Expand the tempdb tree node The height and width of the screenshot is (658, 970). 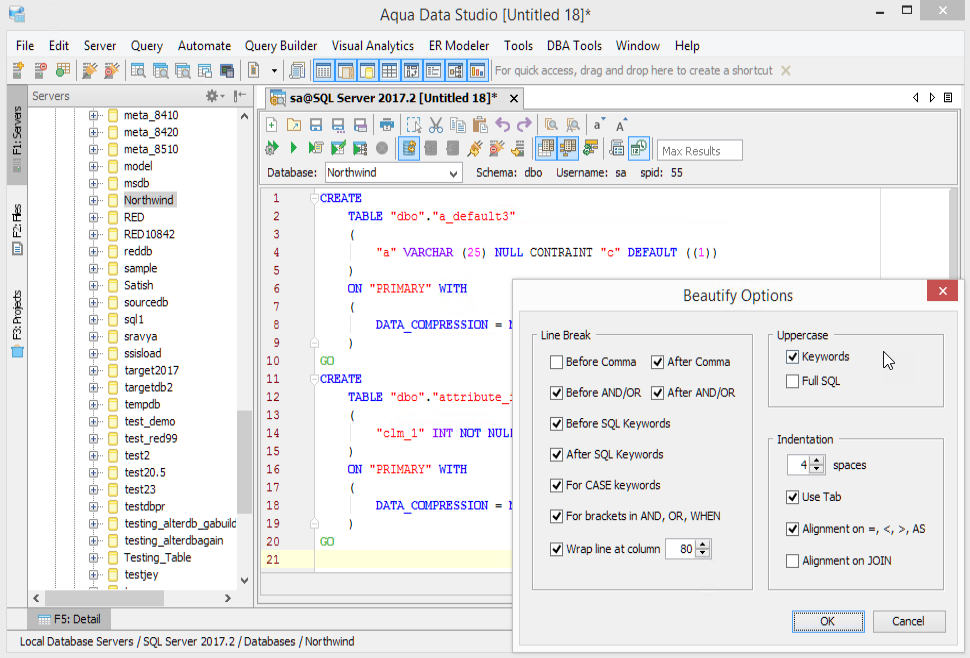pos(95,404)
